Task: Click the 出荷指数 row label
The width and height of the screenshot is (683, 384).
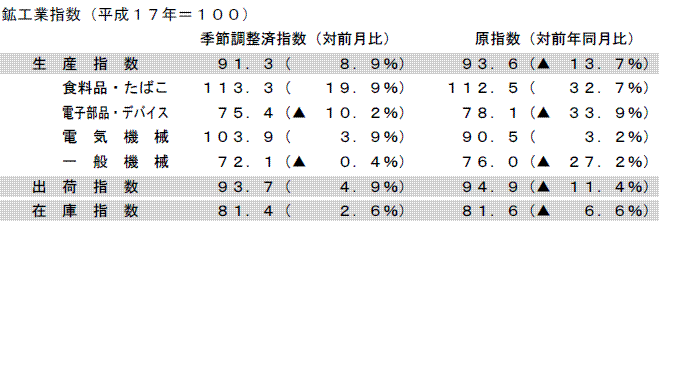Action: coord(85,187)
